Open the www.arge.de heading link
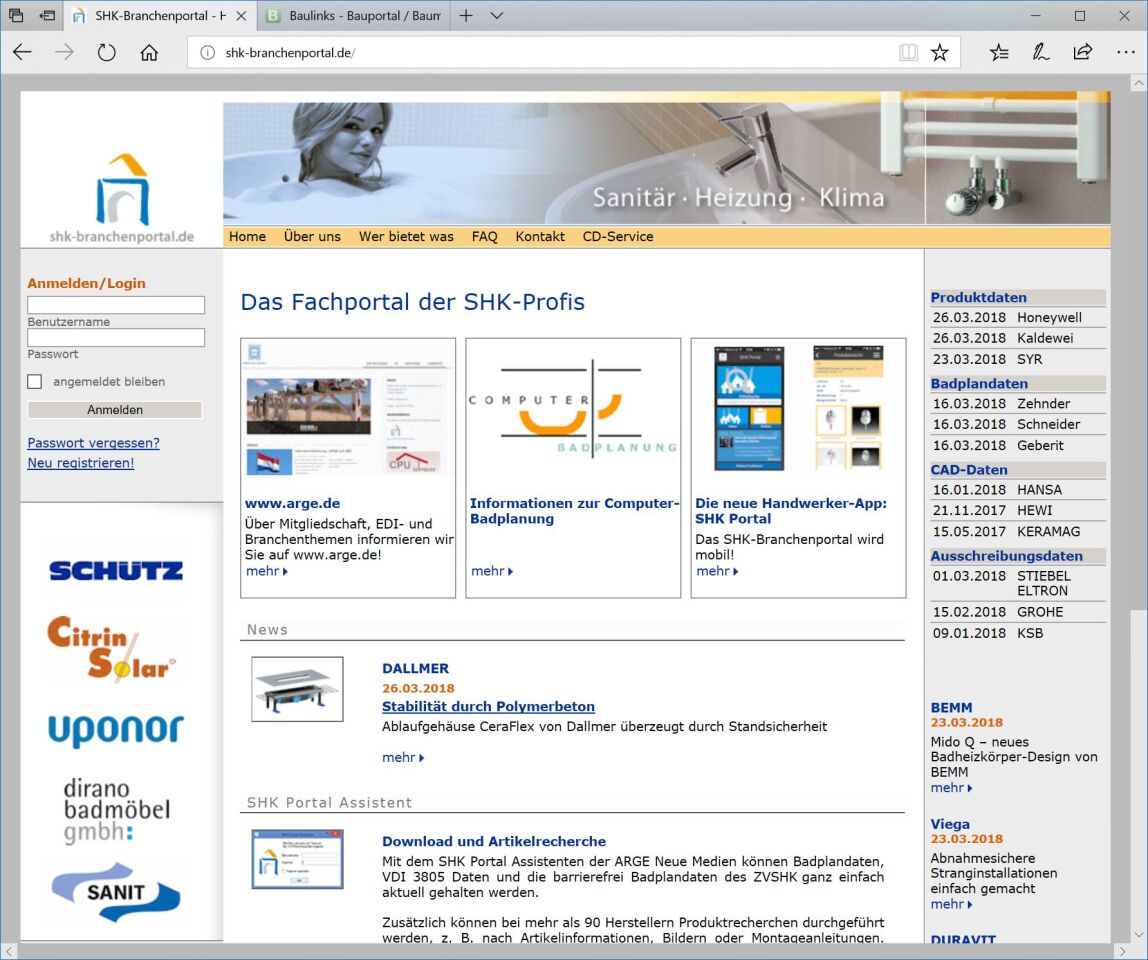This screenshot has width=1148, height=960. (292, 503)
